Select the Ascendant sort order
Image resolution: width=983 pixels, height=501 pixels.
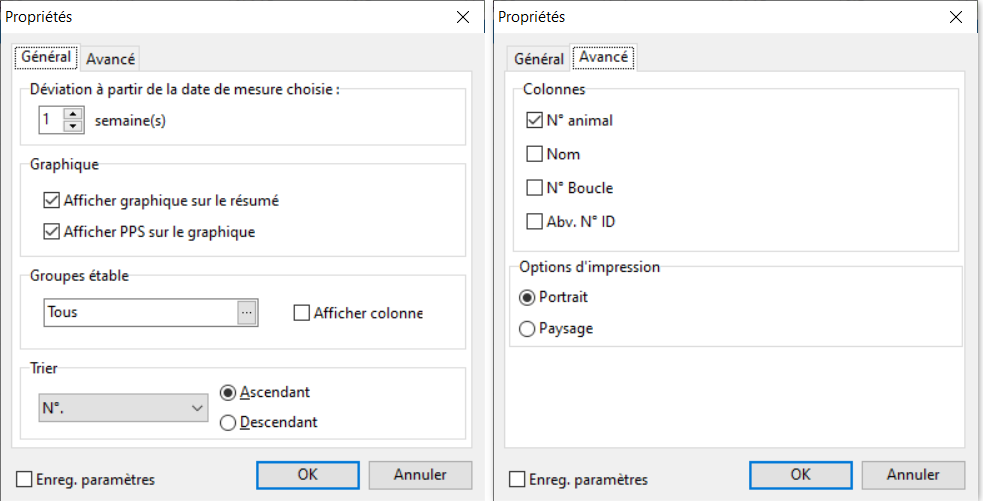point(227,392)
